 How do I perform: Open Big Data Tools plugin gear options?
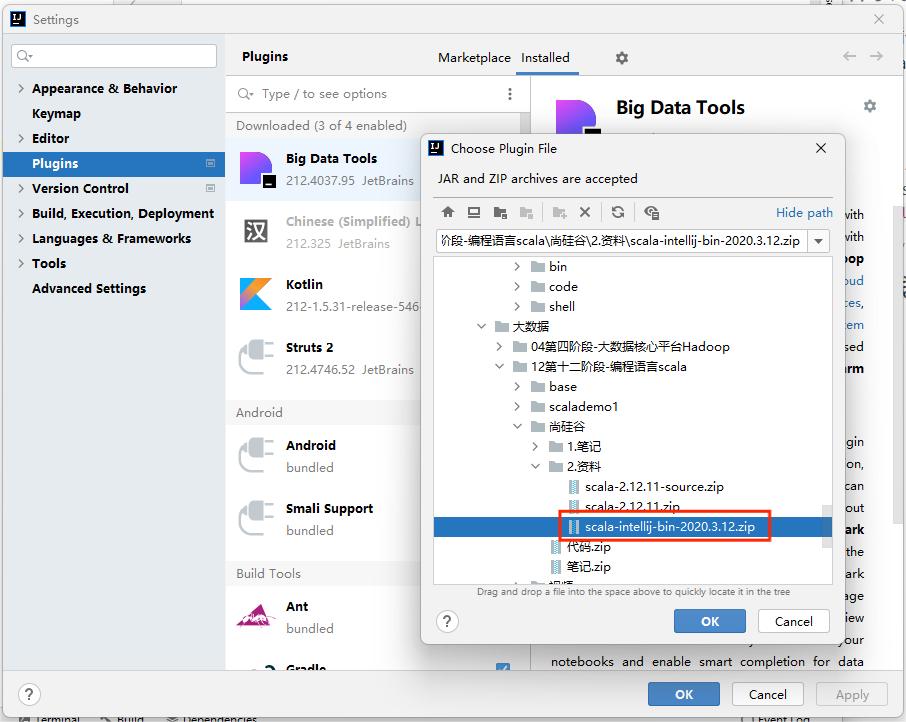(870, 106)
